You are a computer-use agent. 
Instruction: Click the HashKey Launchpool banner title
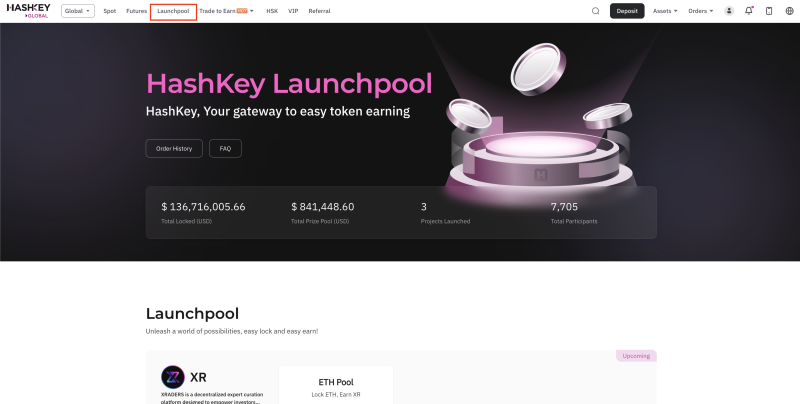[x=289, y=84]
